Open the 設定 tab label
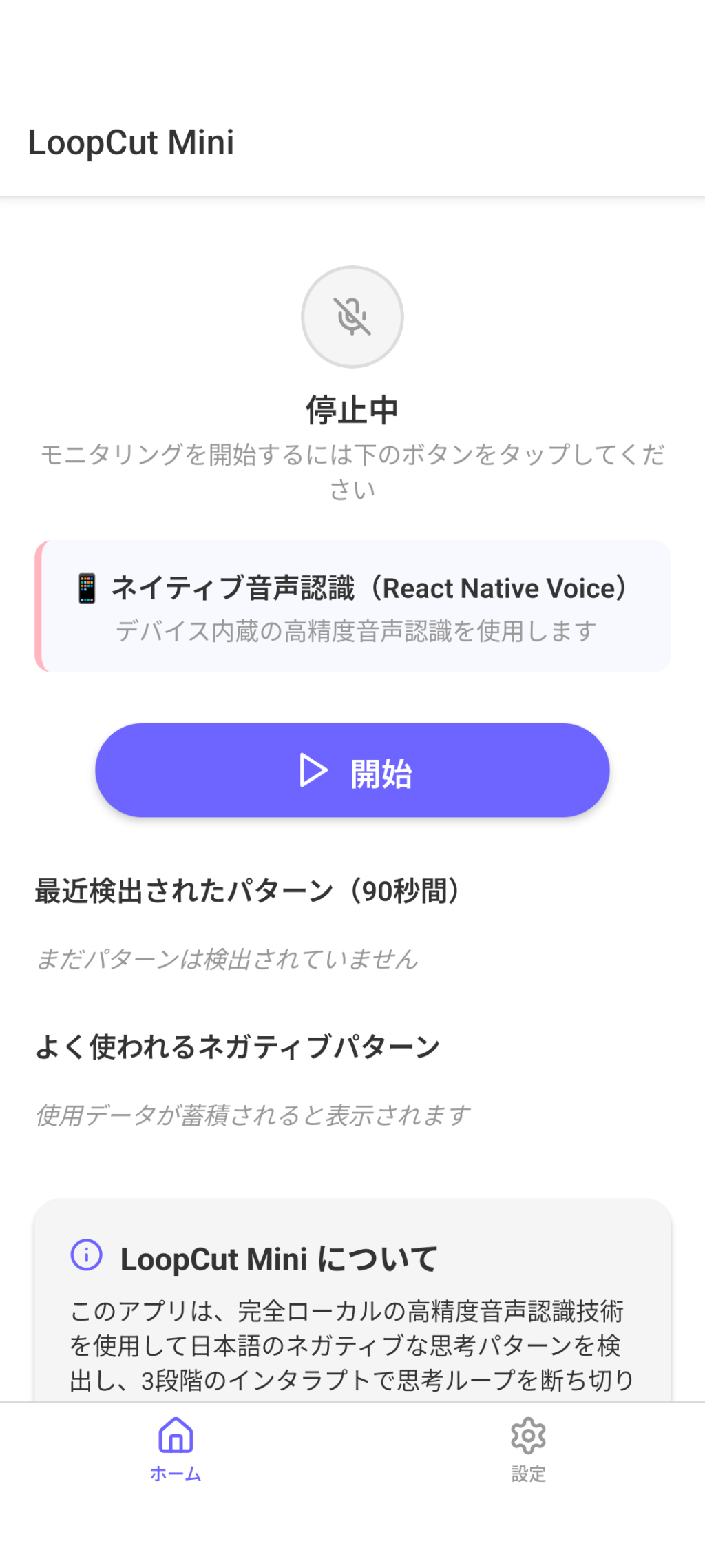 528,1474
